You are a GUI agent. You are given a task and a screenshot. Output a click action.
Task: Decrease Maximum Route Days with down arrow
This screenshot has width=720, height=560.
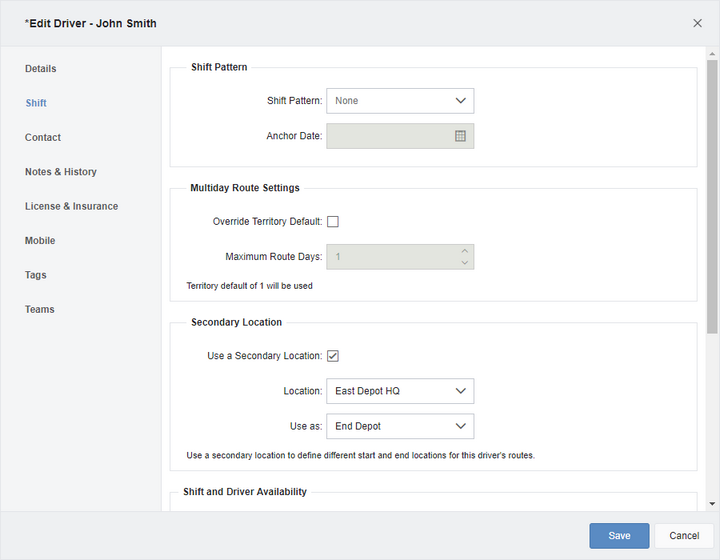tap(465, 263)
